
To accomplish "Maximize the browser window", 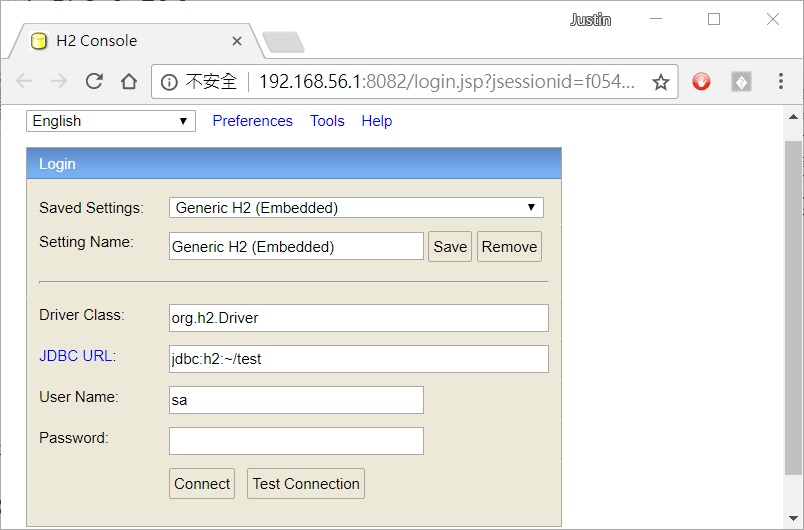I will [x=714, y=19].
